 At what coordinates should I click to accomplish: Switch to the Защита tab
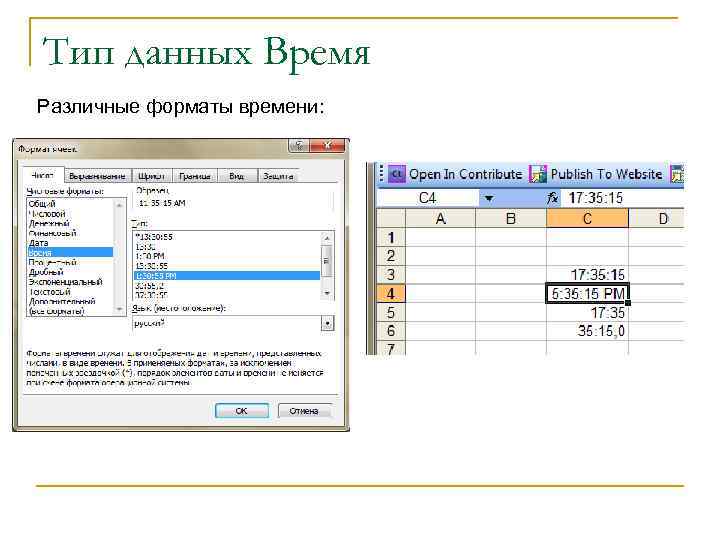point(278,176)
